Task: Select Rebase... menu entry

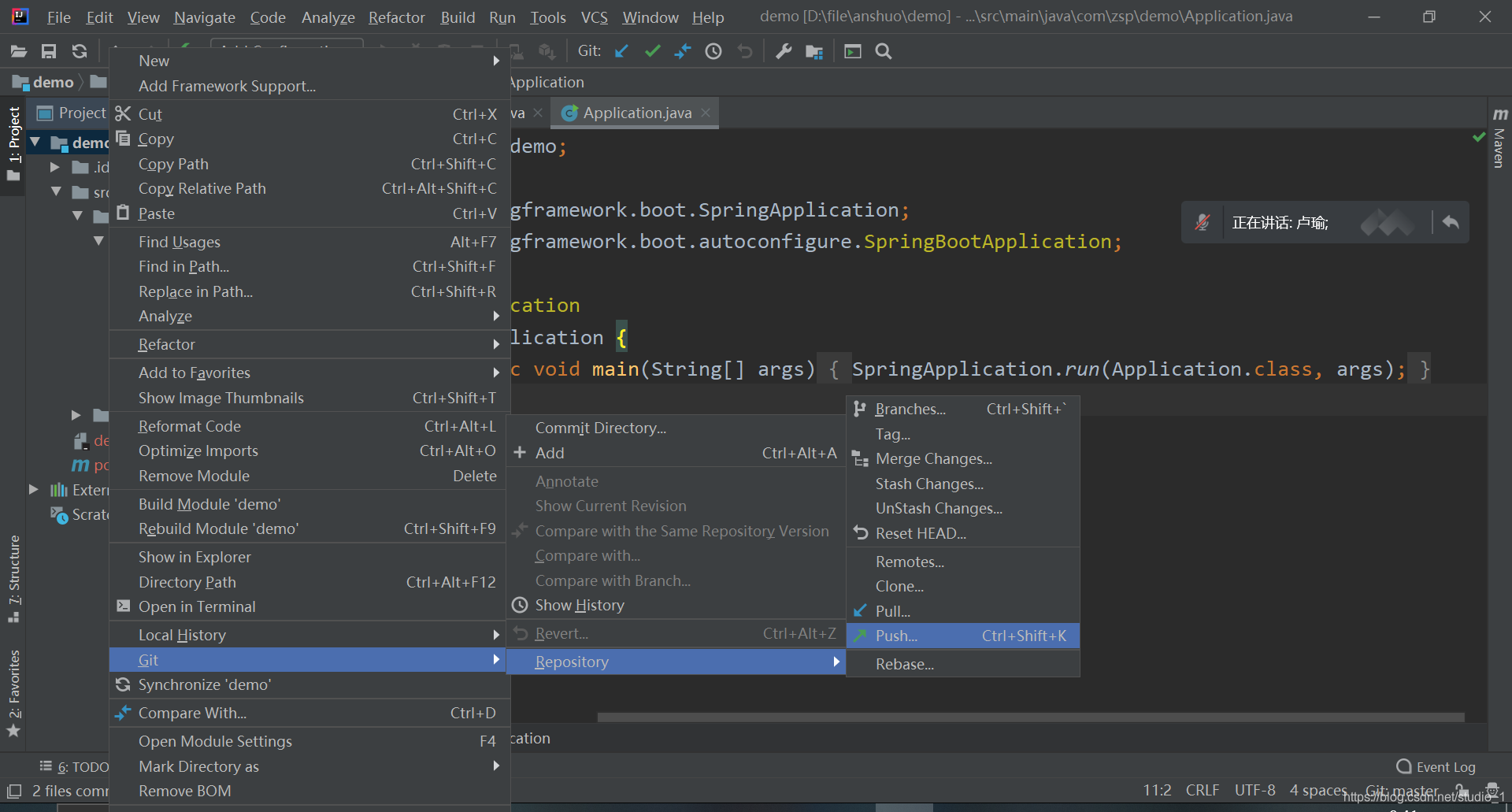Action: pyautogui.click(x=962, y=664)
